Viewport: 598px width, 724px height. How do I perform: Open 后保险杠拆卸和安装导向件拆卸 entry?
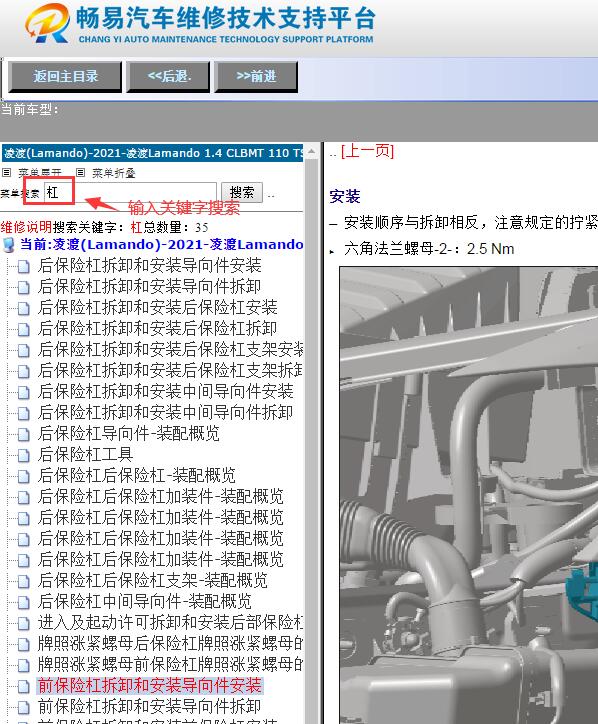click(x=149, y=286)
